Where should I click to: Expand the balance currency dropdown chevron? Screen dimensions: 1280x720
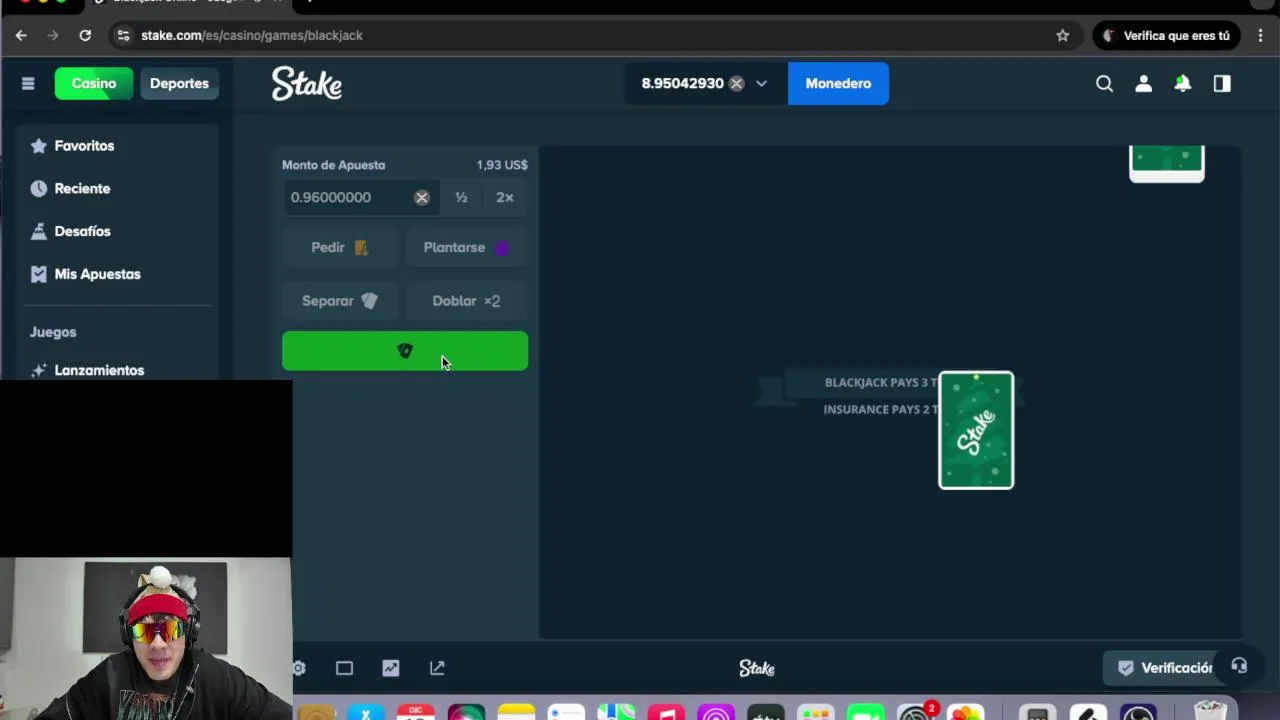[x=761, y=84]
